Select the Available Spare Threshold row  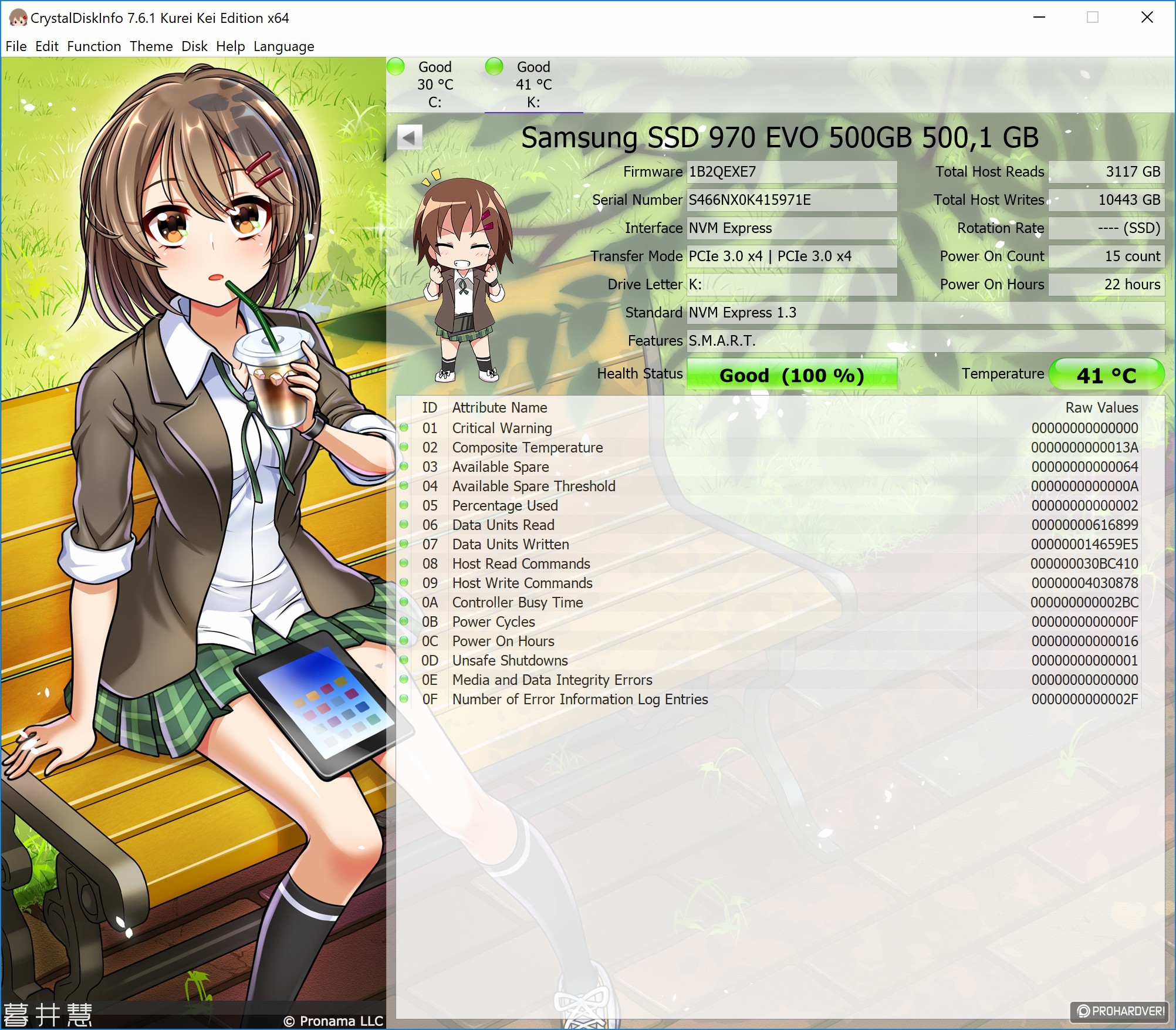[769, 486]
